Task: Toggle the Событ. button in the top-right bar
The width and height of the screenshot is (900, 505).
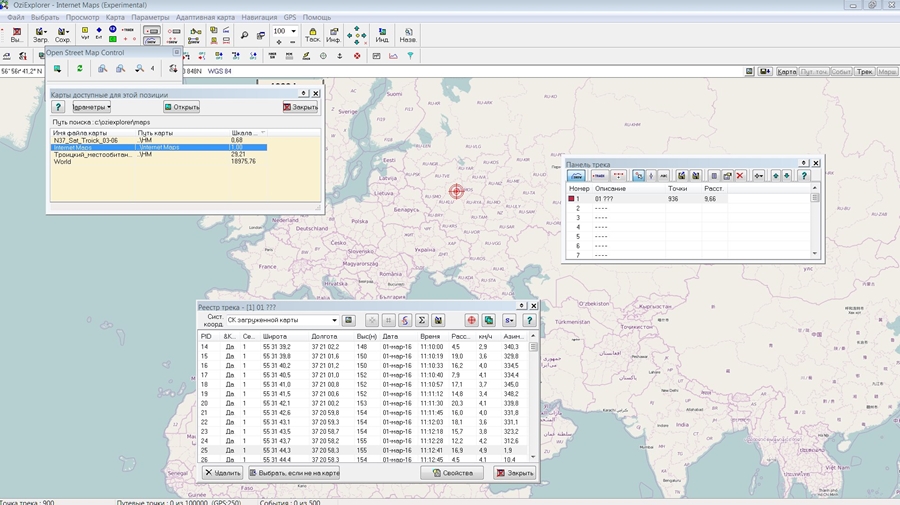Action: pyautogui.click(x=841, y=72)
